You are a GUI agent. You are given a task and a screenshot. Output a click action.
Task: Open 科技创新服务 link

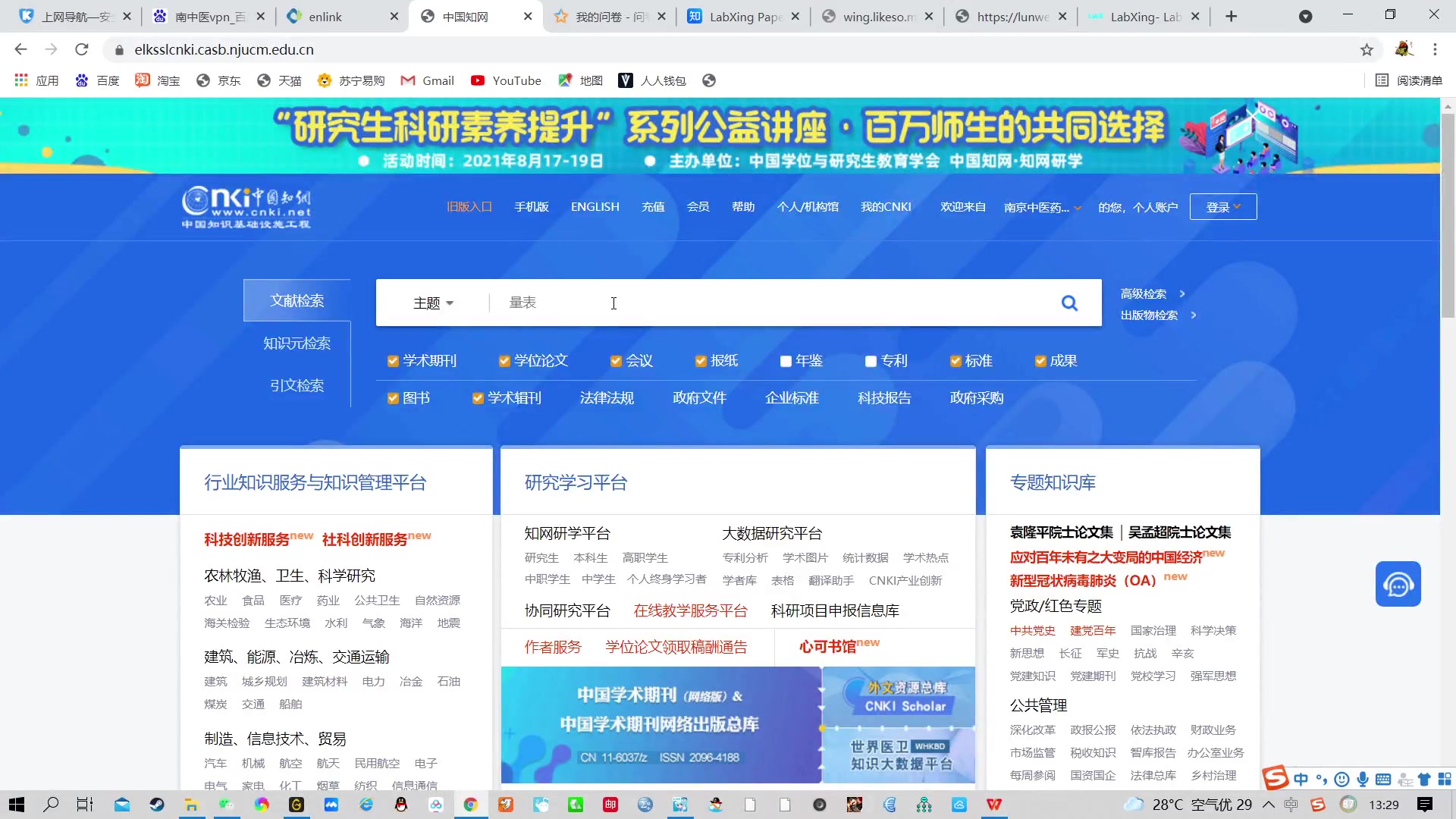[x=246, y=539]
